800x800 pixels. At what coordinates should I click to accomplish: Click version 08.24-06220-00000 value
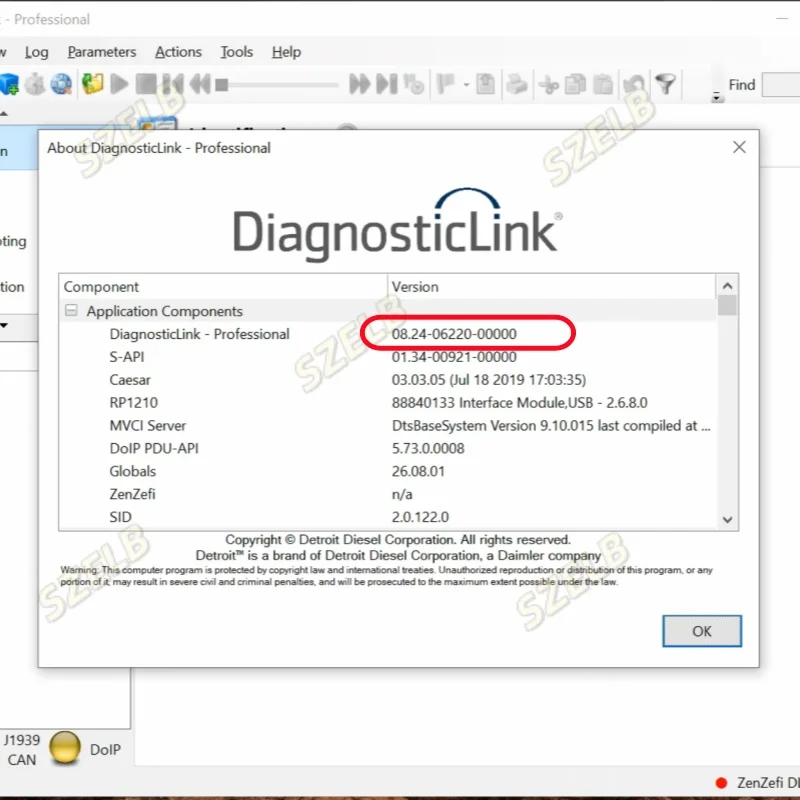454,334
